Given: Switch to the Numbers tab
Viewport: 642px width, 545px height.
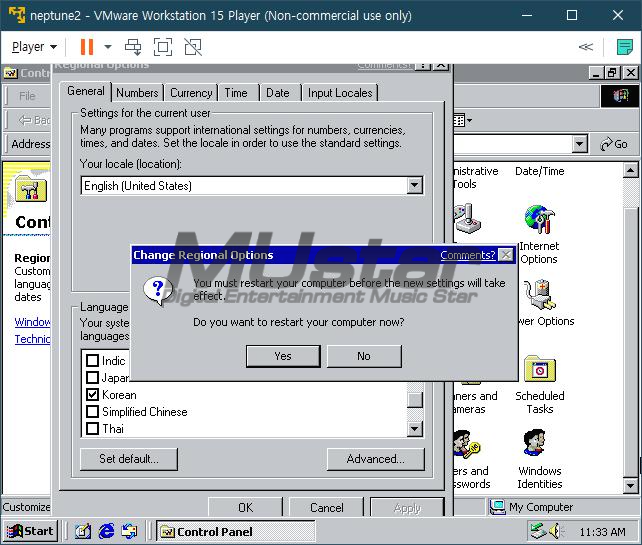Looking at the screenshot, I should pyautogui.click(x=137, y=93).
